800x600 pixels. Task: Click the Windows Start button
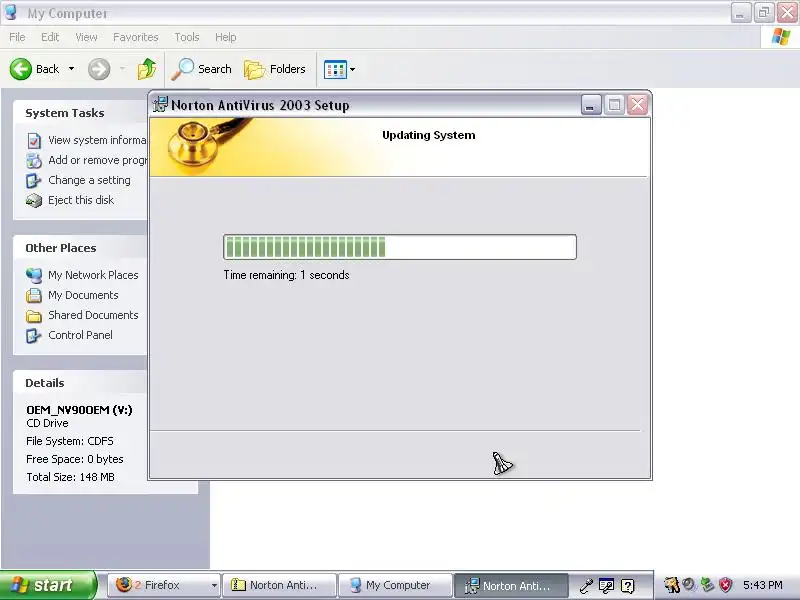tap(48, 585)
